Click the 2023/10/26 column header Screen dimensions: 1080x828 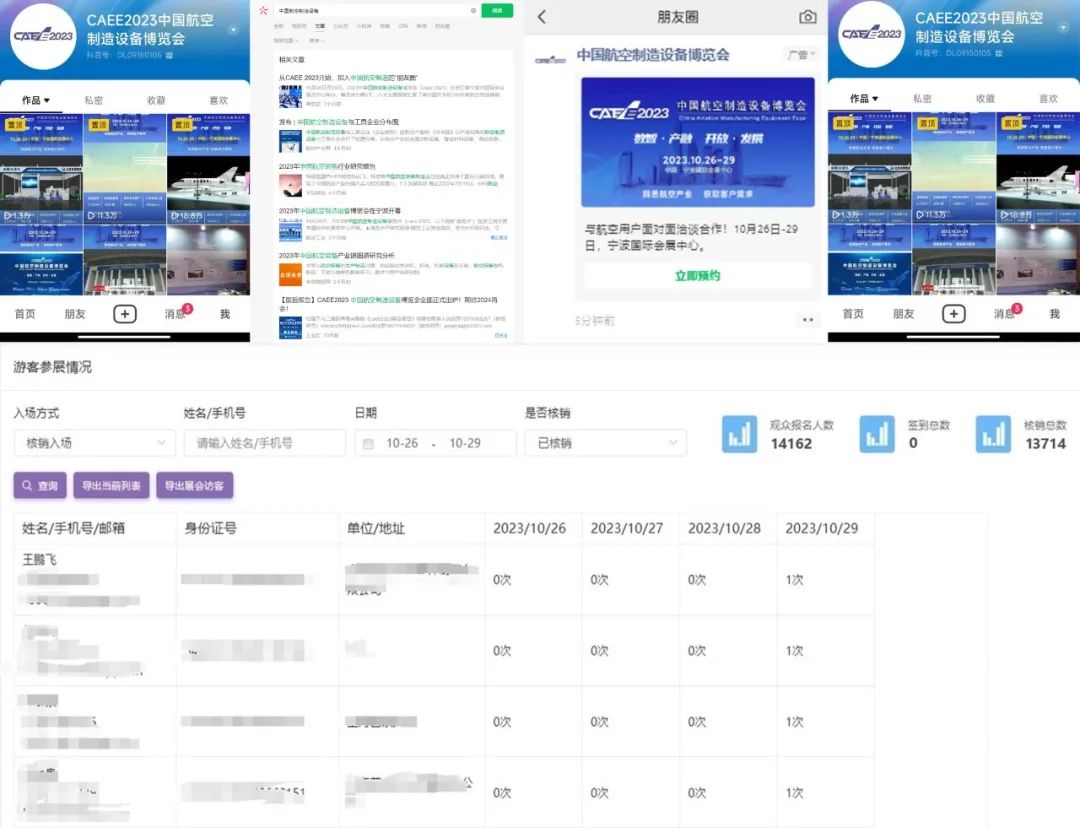pos(530,528)
